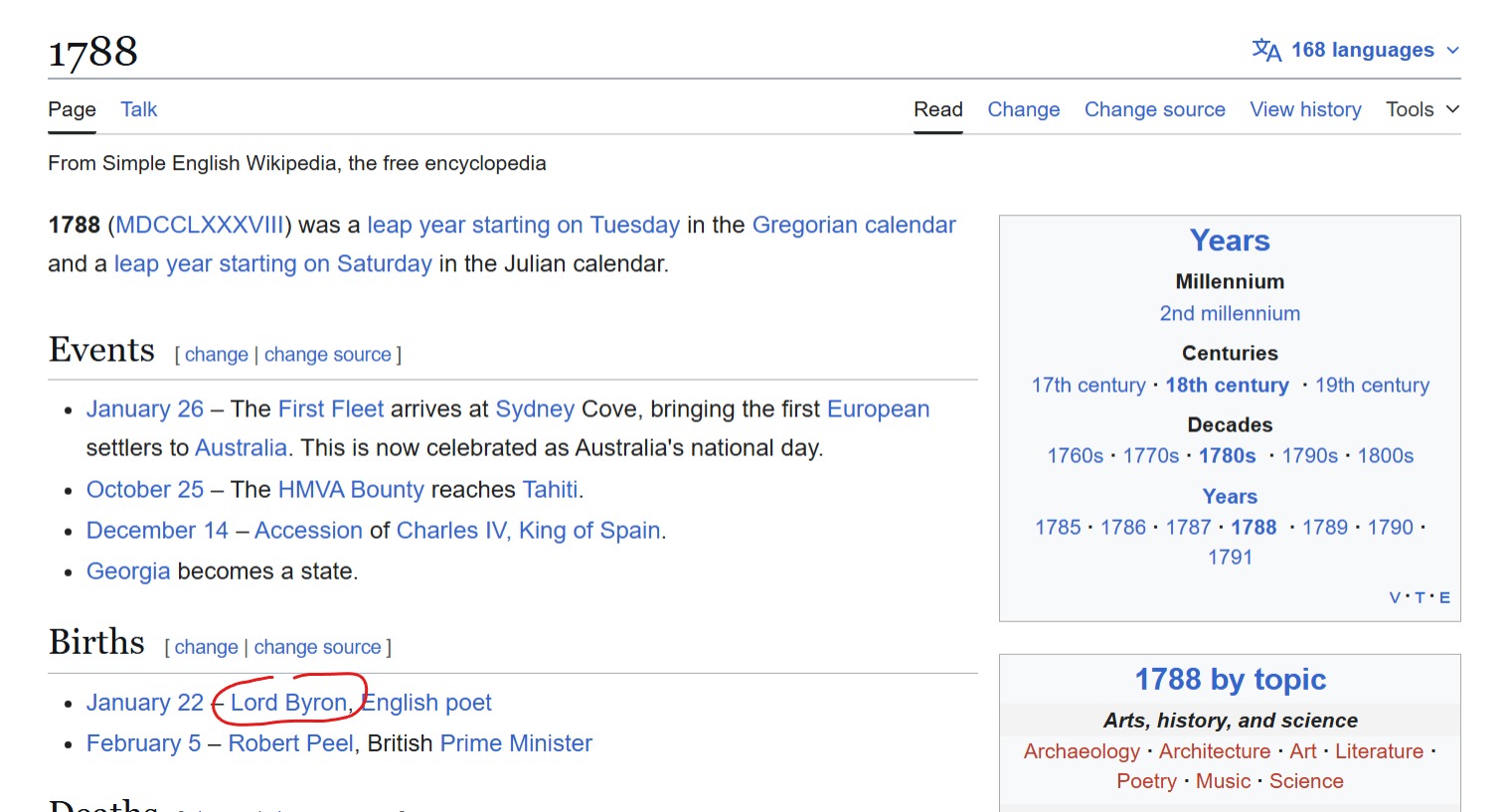Viewport: 1507px width, 812px height.
Task: Open the 1790s decade link
Action: click(x=1310, y=455)
